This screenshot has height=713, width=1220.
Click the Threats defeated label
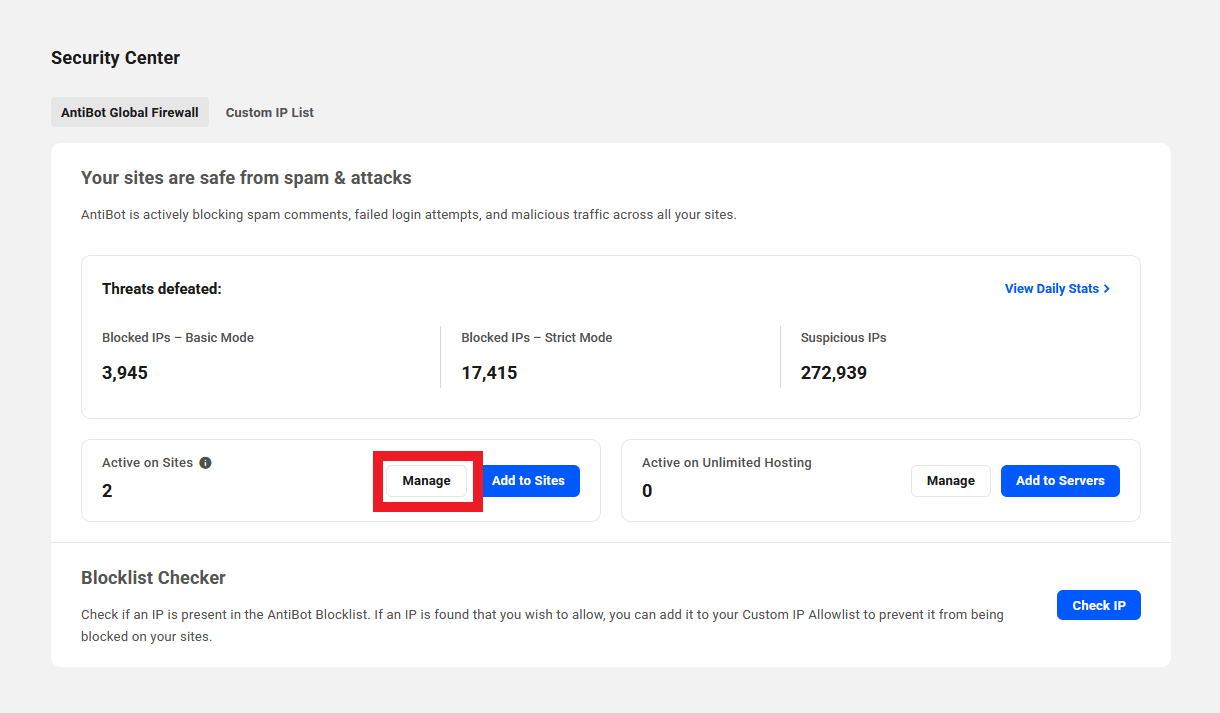point(162,289)
